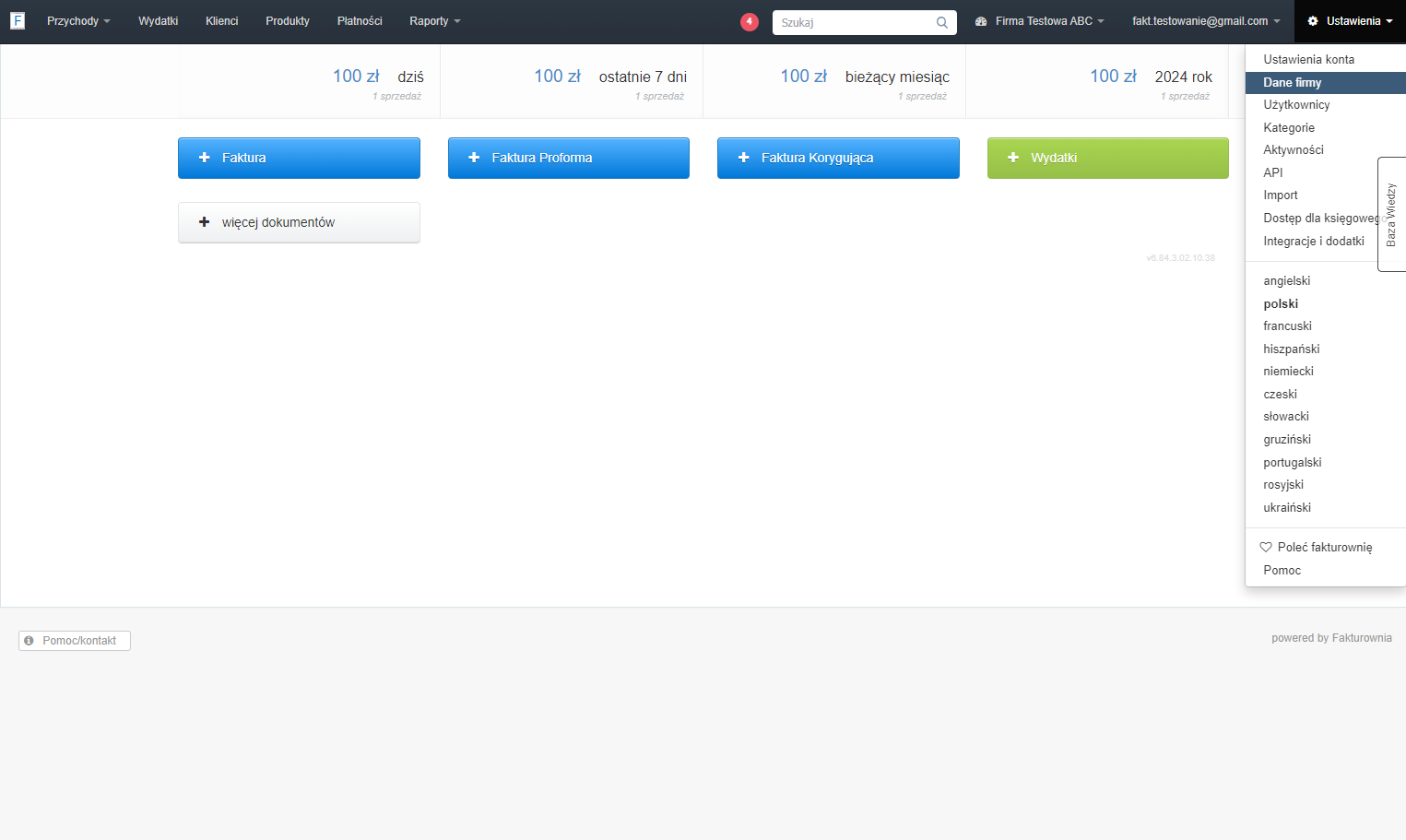Click the plus icon on więcej dokumentów
This screenshot has width=1406, height=840.
point(205,222)
